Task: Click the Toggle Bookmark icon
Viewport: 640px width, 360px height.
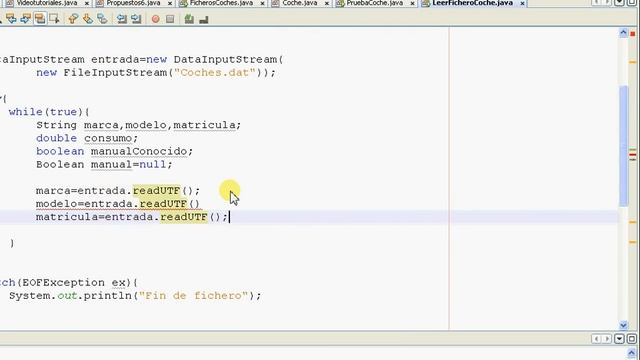Action: click(x=102, y=19)
